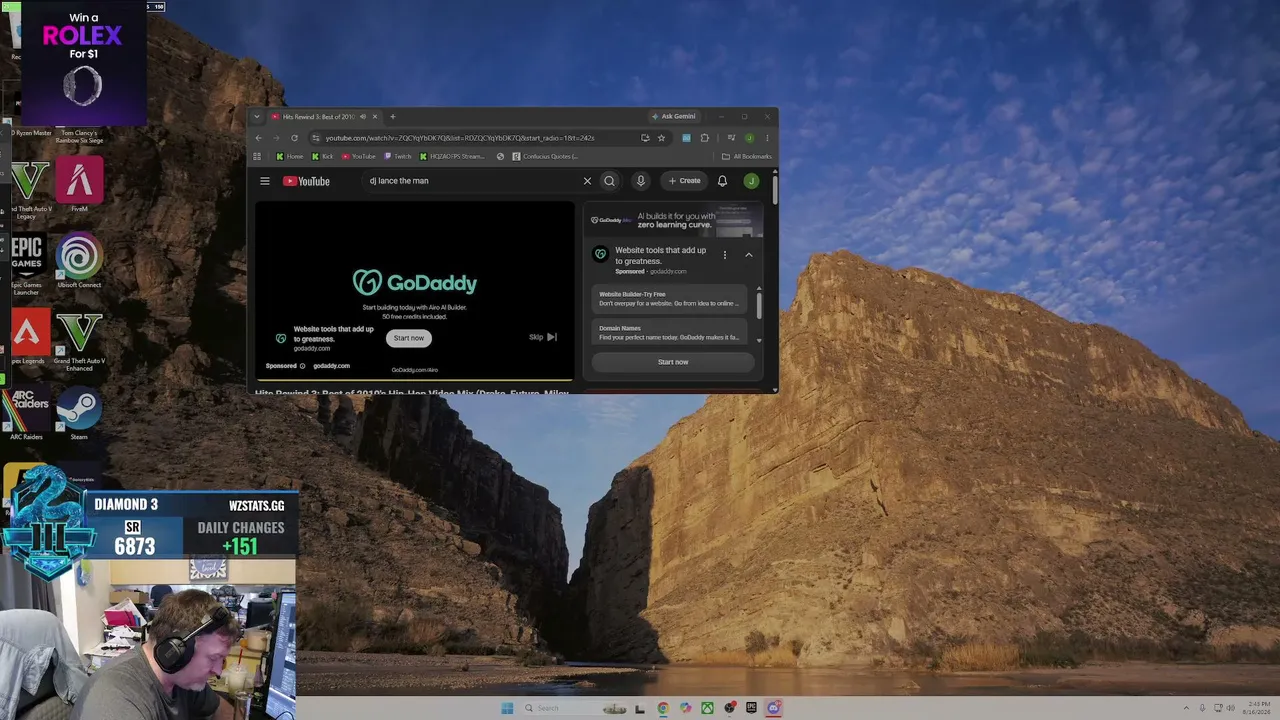Click the YouTube Create button
The width and height of the screenshot is (1280, 720).
coord(684,181)
